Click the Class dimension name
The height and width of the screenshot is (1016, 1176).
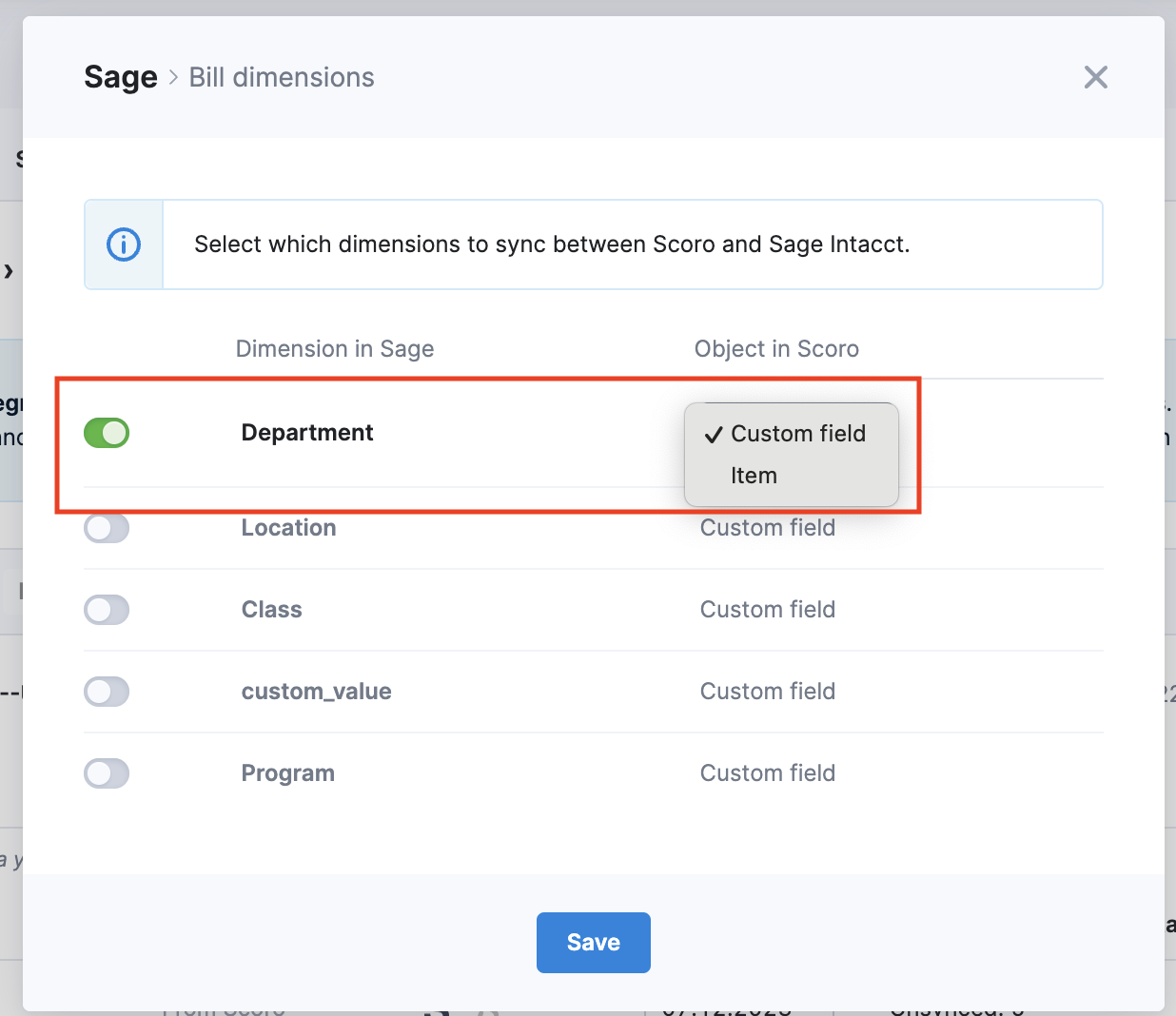tap(272, 610)
